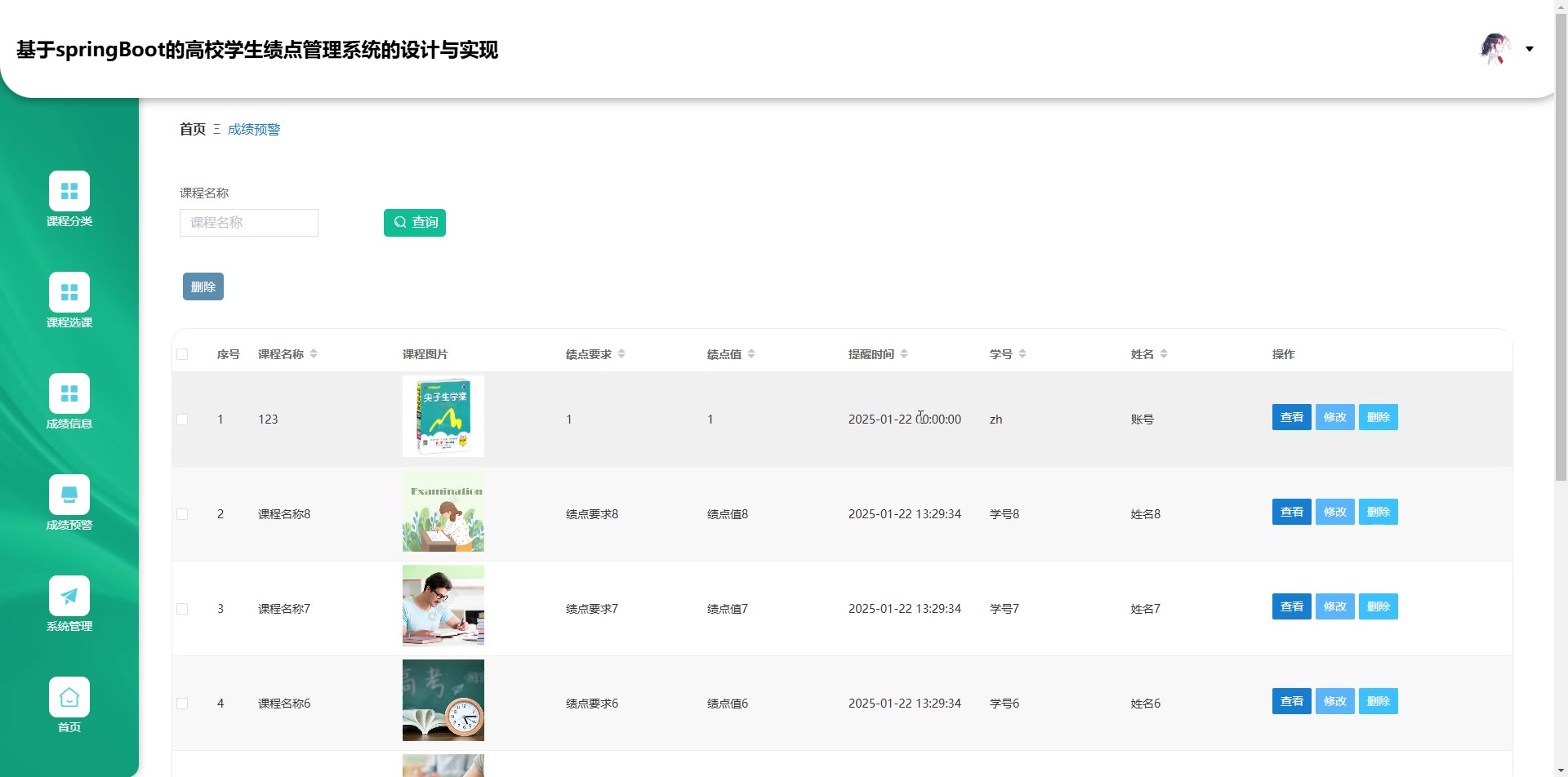Open the 成绩信息 sidebar icon
The image size is (1568, 777).
pyautogui.click(x=69, y=393)
